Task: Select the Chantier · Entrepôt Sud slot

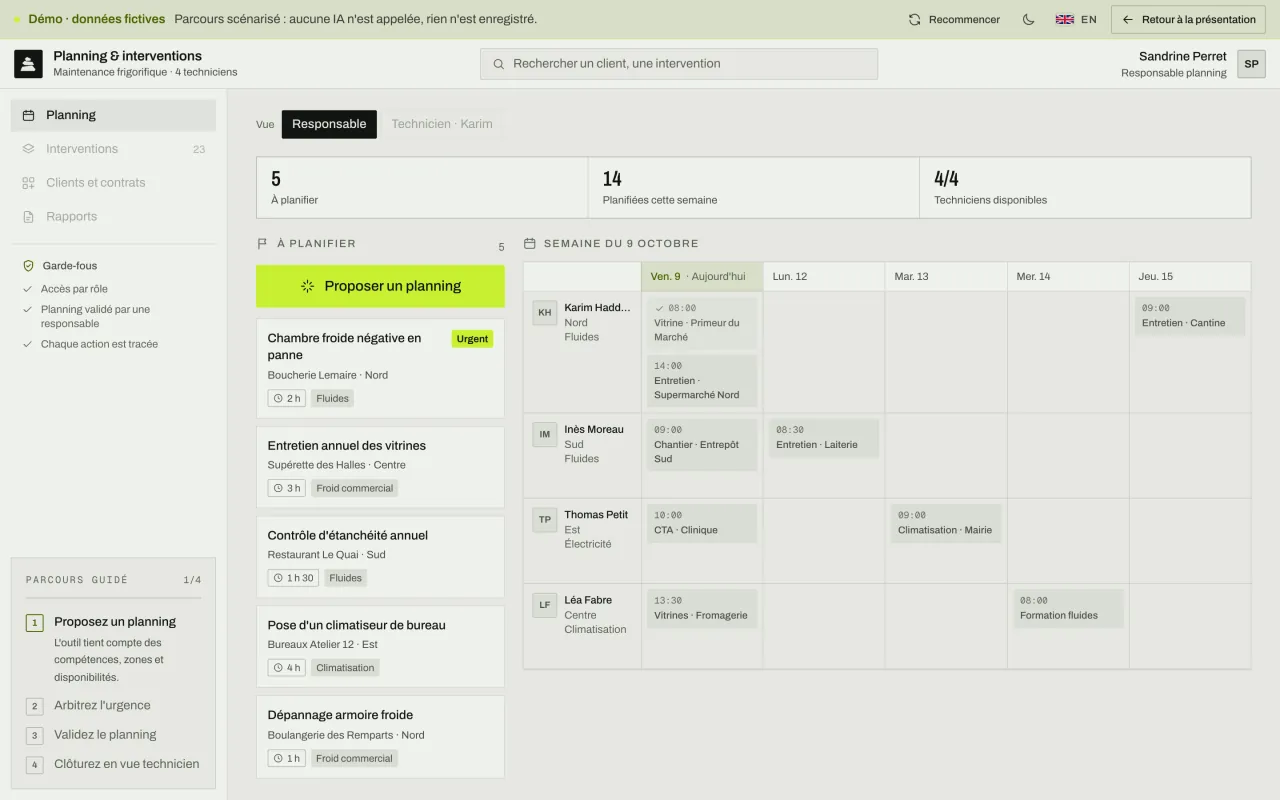Action: click(702, 444)
